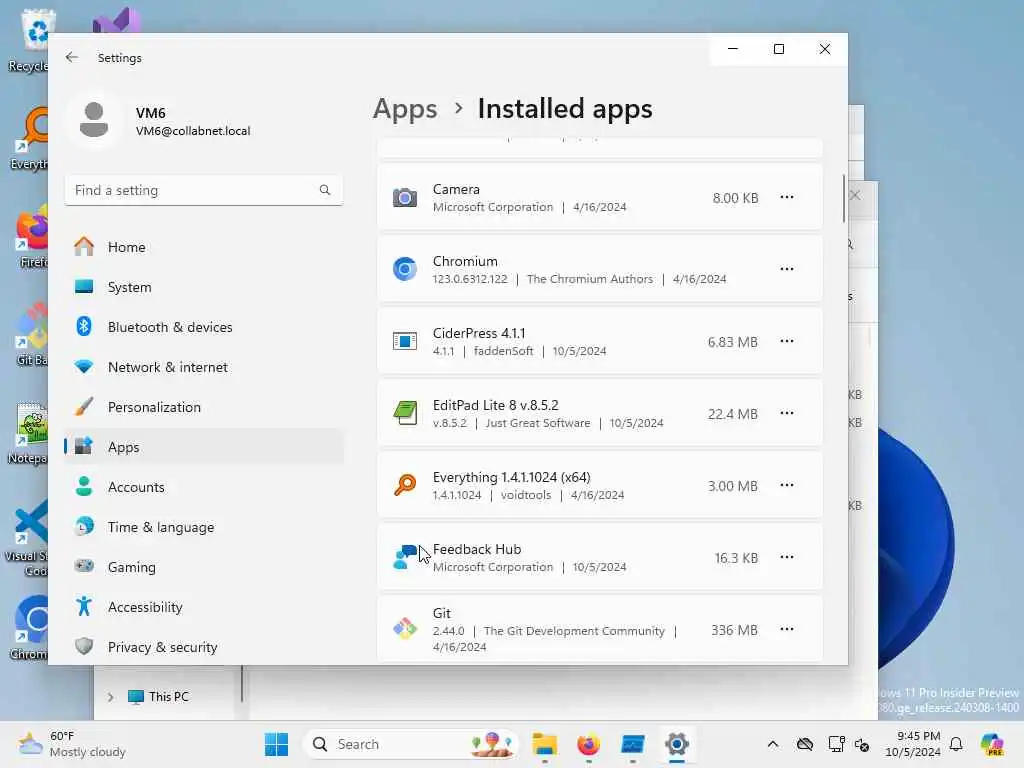Click the Visual Studio Code desktop shortcut
Viewport: 1024px width, 768px height.
pos(29,537)
